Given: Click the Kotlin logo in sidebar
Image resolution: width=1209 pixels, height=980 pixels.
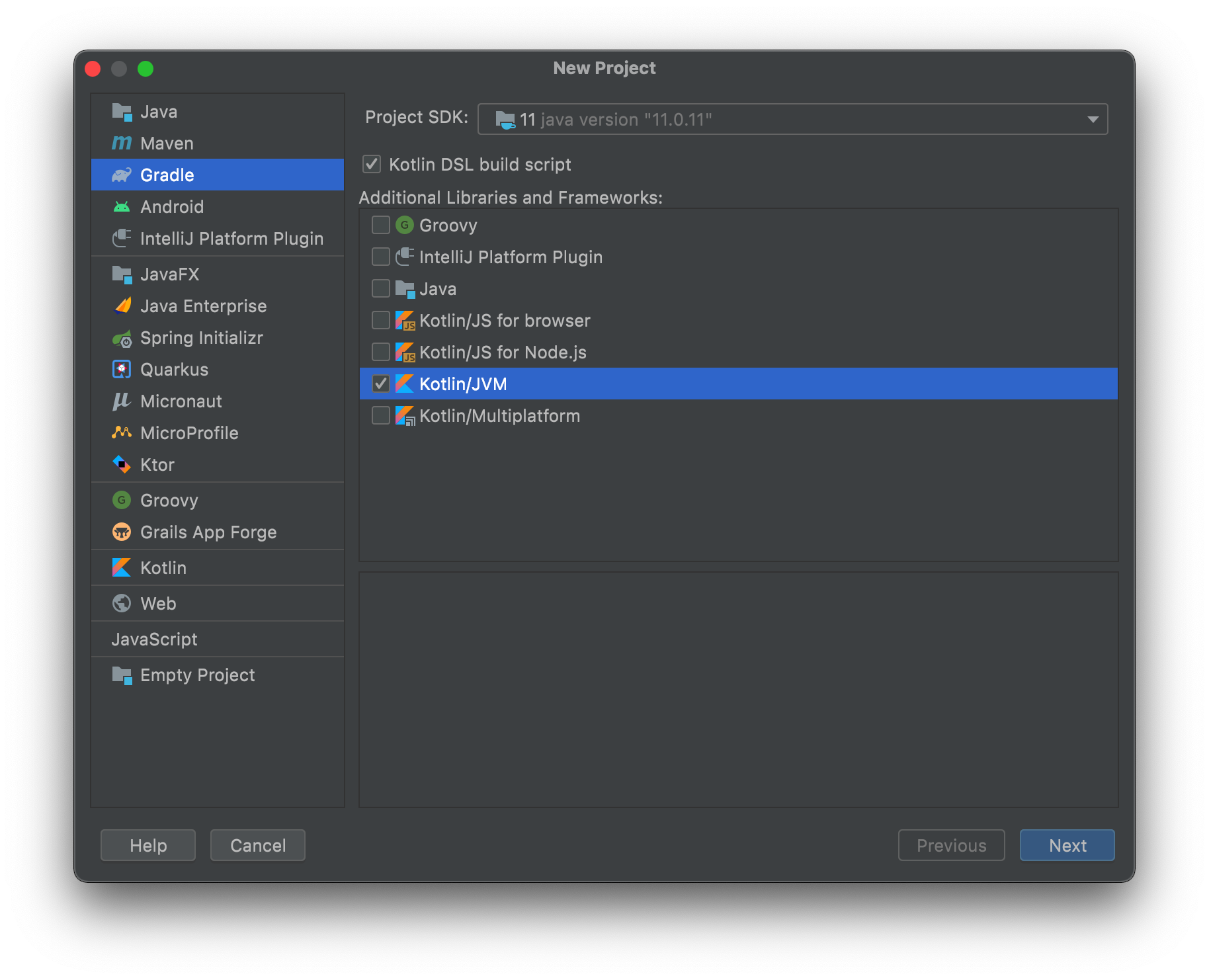Looking at the screenshot, I should [x=122, y=567].
